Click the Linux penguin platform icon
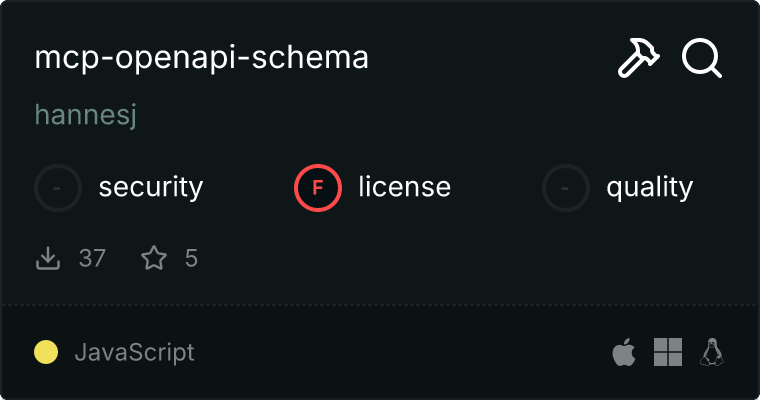The image size is (760, 400). coord(712,352)
